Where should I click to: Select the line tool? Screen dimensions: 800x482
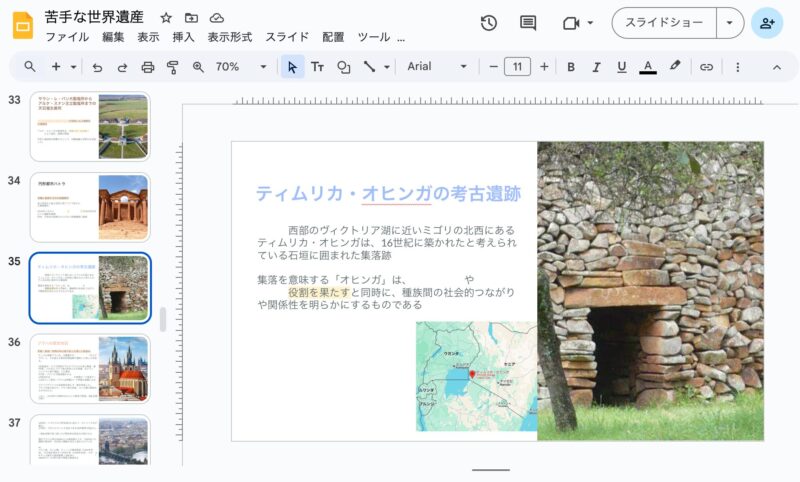coord(369,67)
